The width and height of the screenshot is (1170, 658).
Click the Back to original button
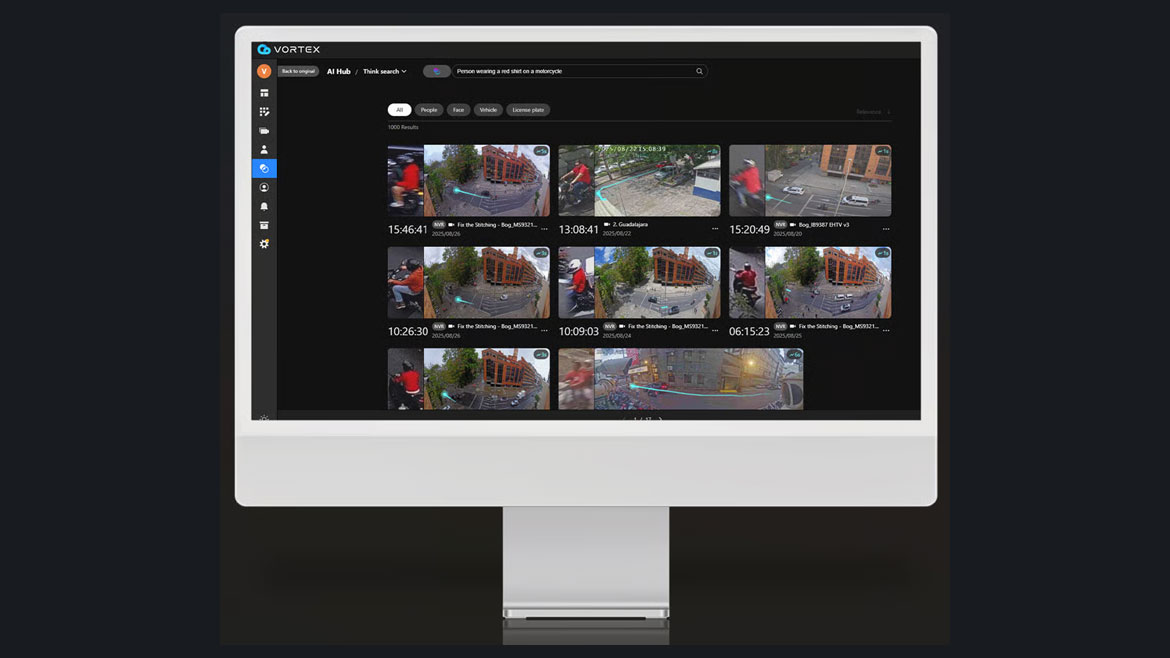click(x=298, y=71)
